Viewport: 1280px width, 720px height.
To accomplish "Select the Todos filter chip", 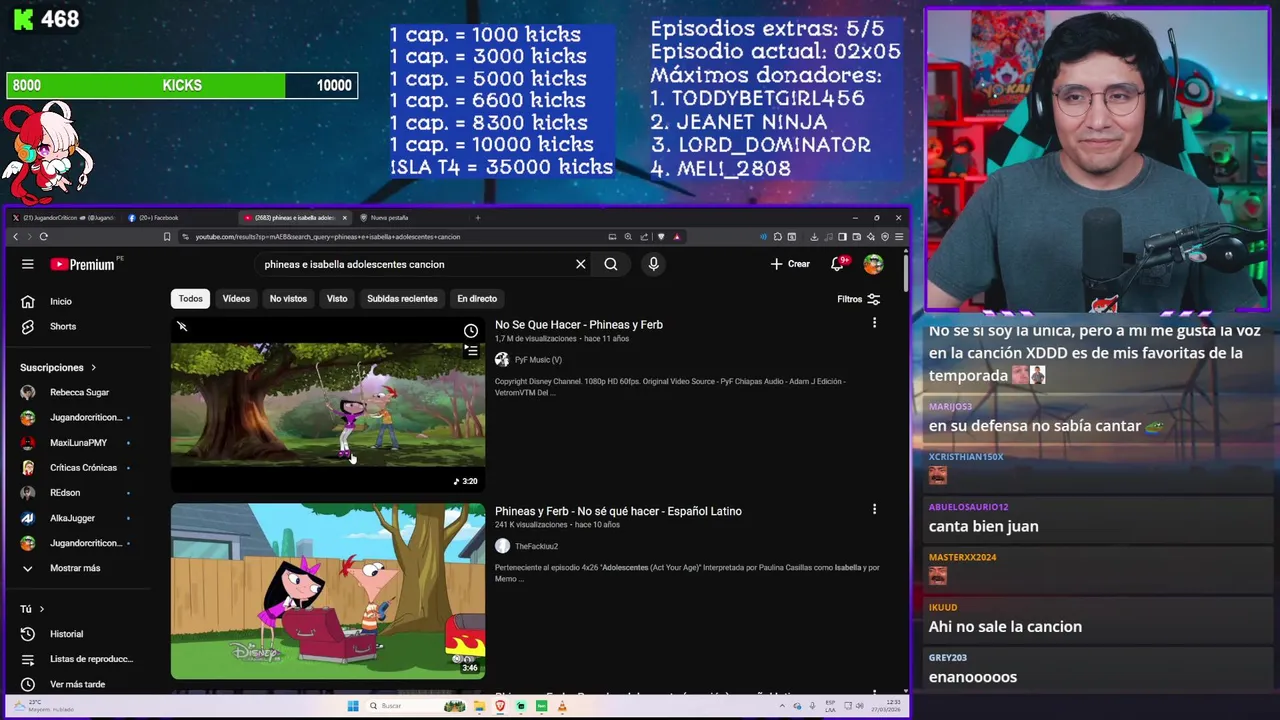I will pos(190,298).
